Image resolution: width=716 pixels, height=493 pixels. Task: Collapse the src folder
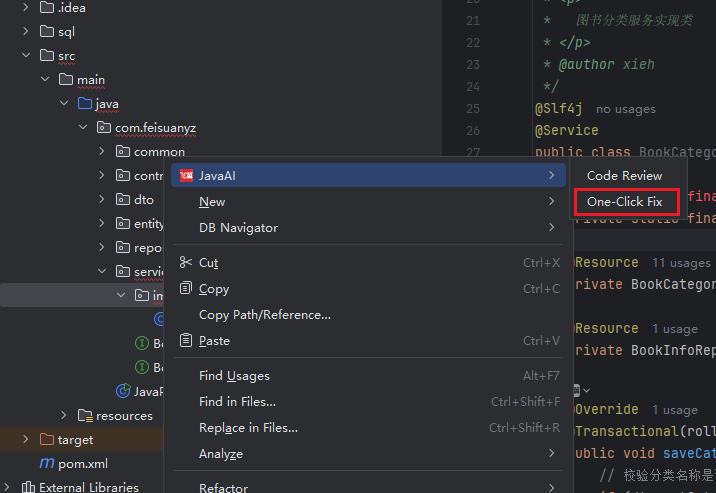(x=26, y=56)
